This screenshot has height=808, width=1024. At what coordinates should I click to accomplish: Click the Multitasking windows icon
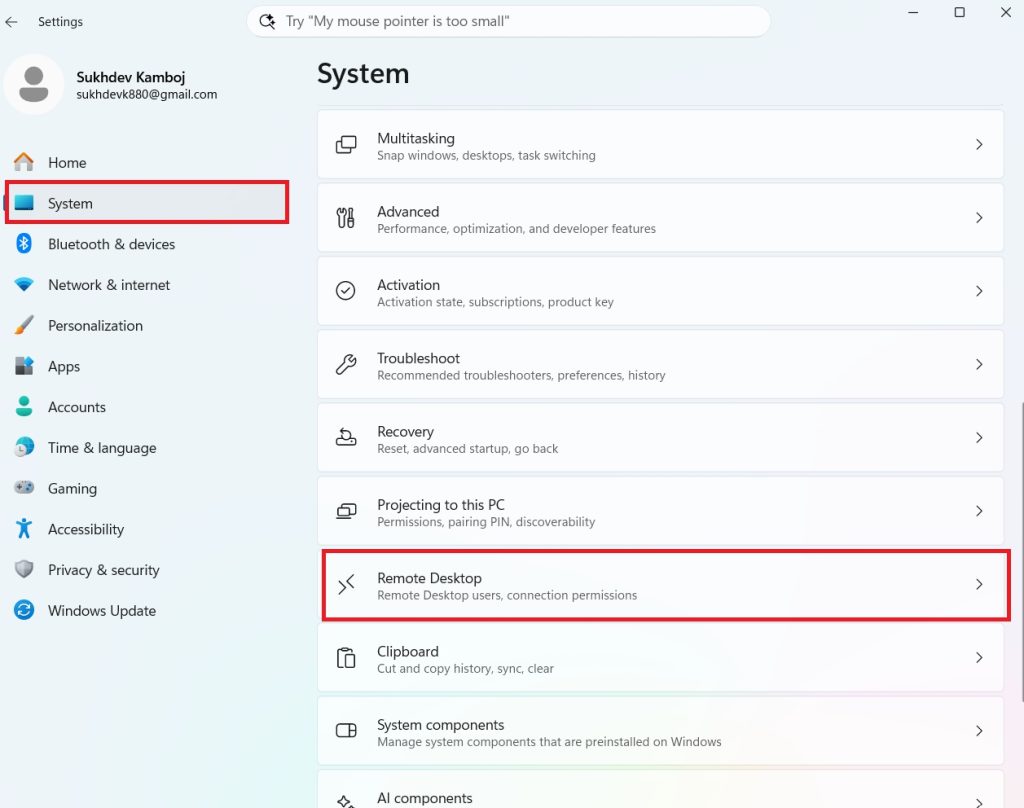tap(346, 144)
